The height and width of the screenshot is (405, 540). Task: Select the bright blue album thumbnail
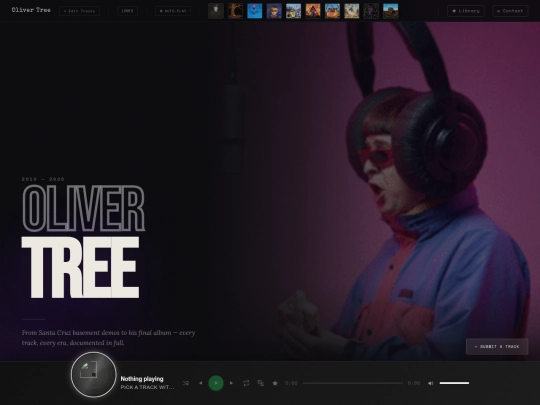[255, 11]
